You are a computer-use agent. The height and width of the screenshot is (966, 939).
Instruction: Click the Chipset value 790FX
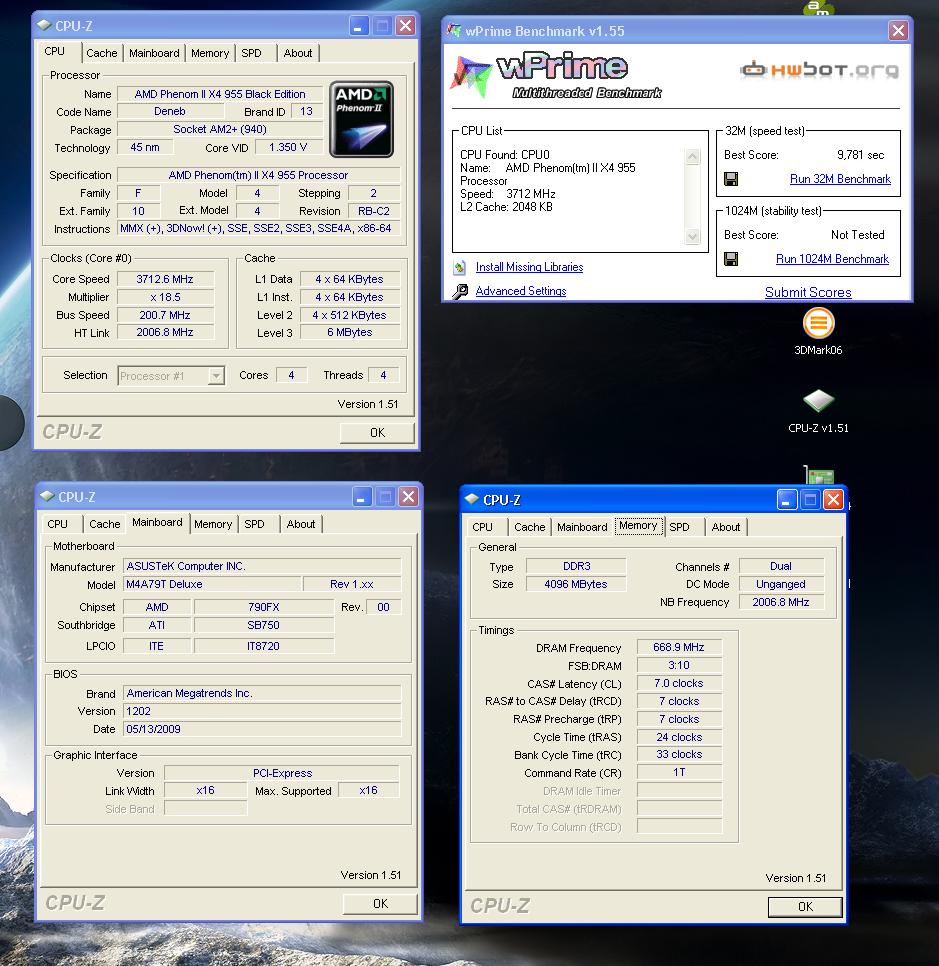pyautogui.click(x=264, y=607)
